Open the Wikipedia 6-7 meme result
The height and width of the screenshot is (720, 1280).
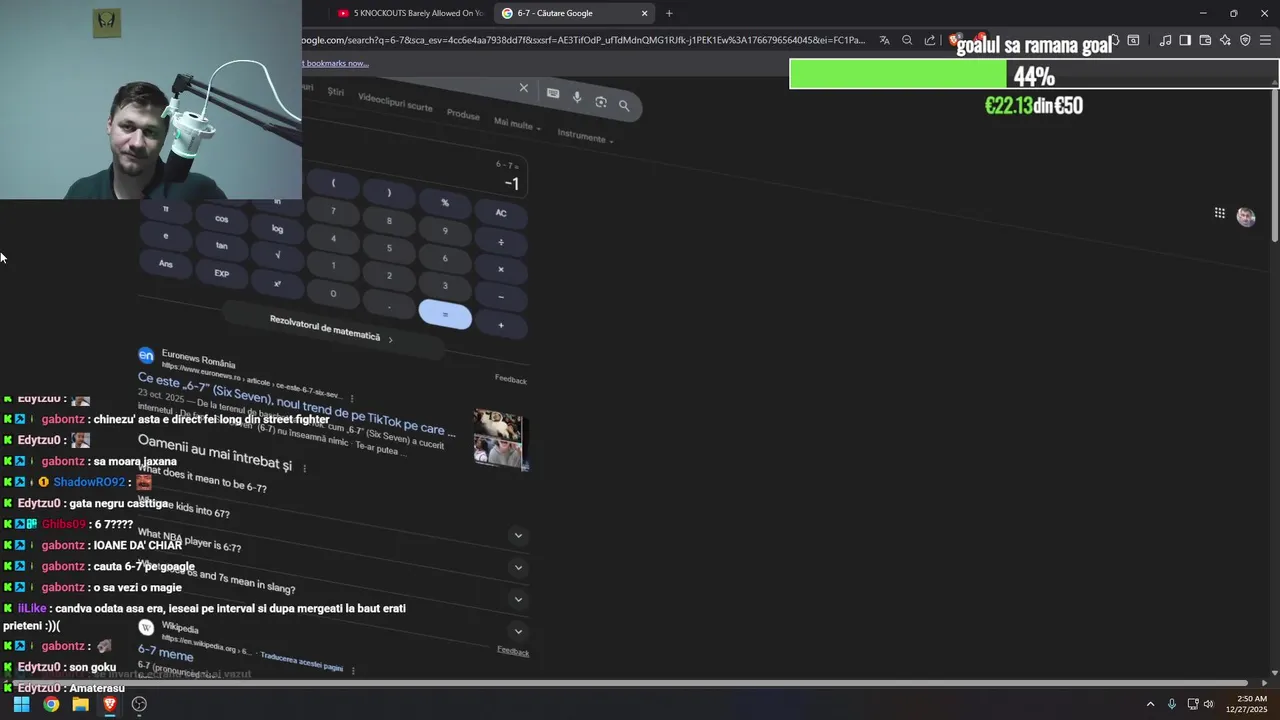(x=166, y=653)
